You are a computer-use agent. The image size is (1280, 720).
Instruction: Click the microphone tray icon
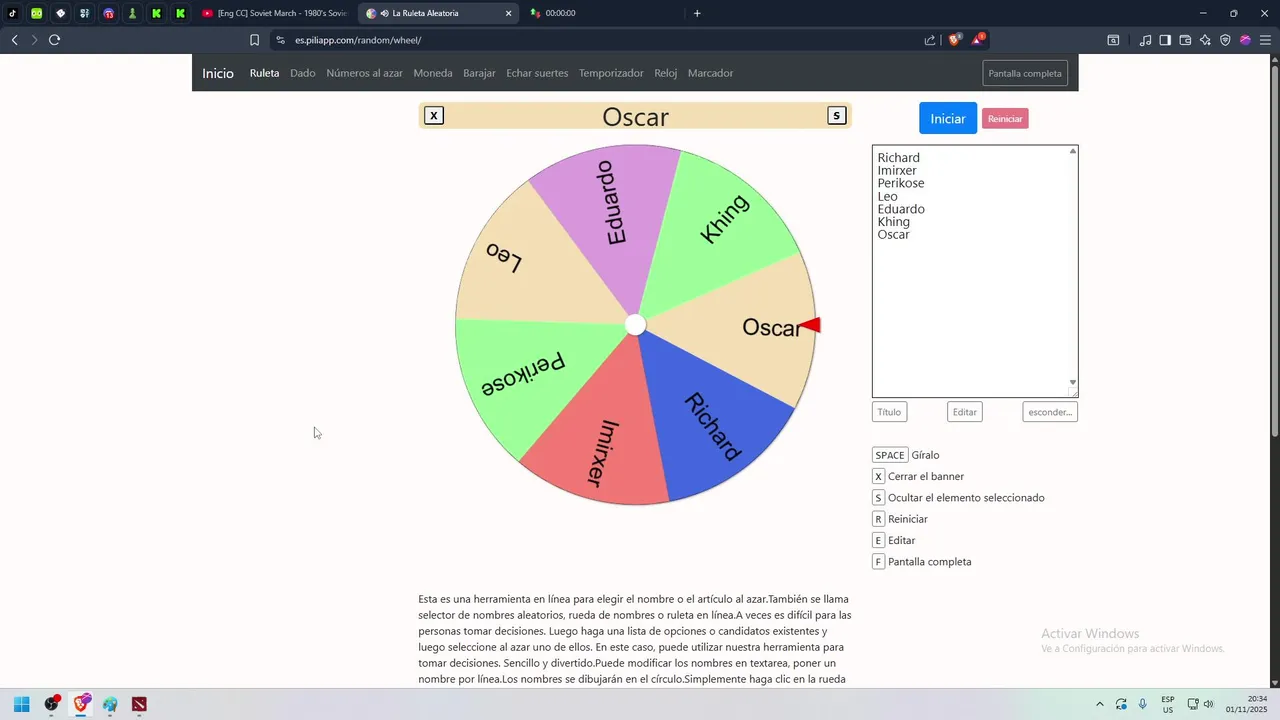tap(1143, 704)
